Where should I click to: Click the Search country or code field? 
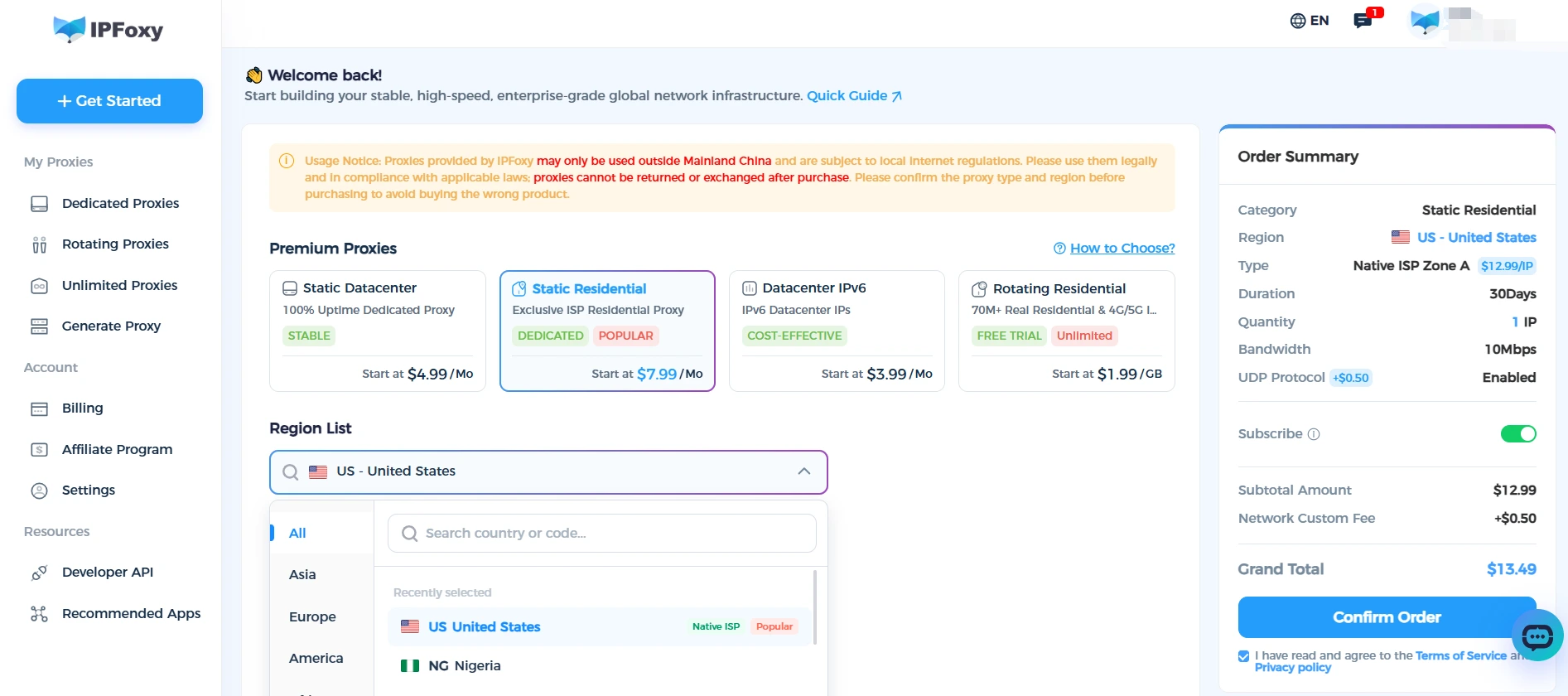pyautogui.click(x=601, y=534)
